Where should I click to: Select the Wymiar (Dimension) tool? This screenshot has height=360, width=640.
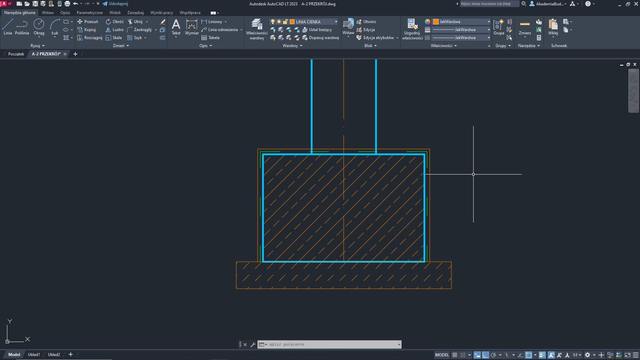[x=191, y=27]
